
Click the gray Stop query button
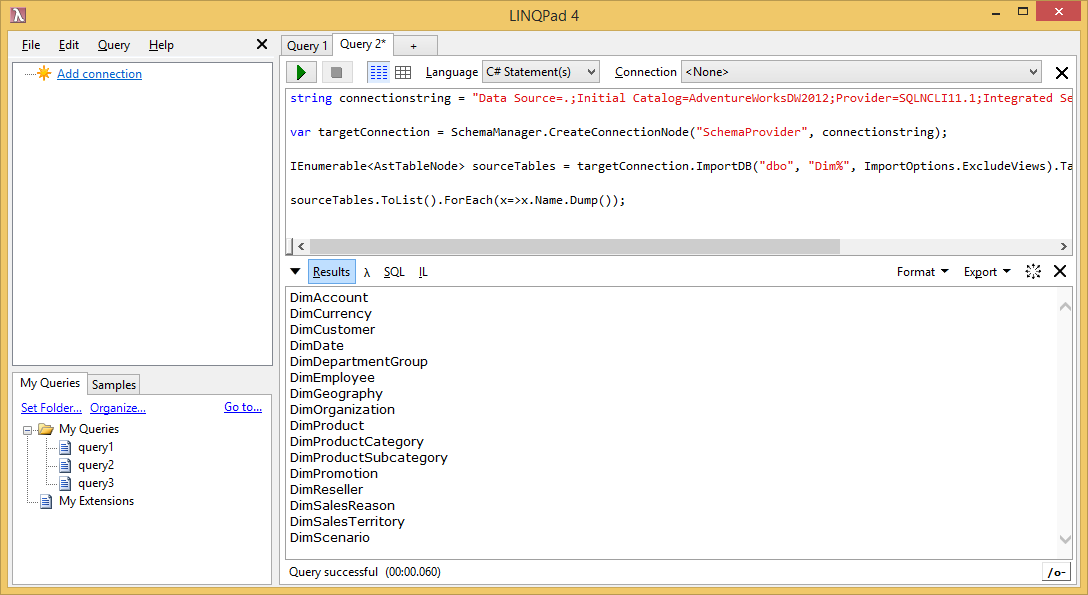coord(337,72)
